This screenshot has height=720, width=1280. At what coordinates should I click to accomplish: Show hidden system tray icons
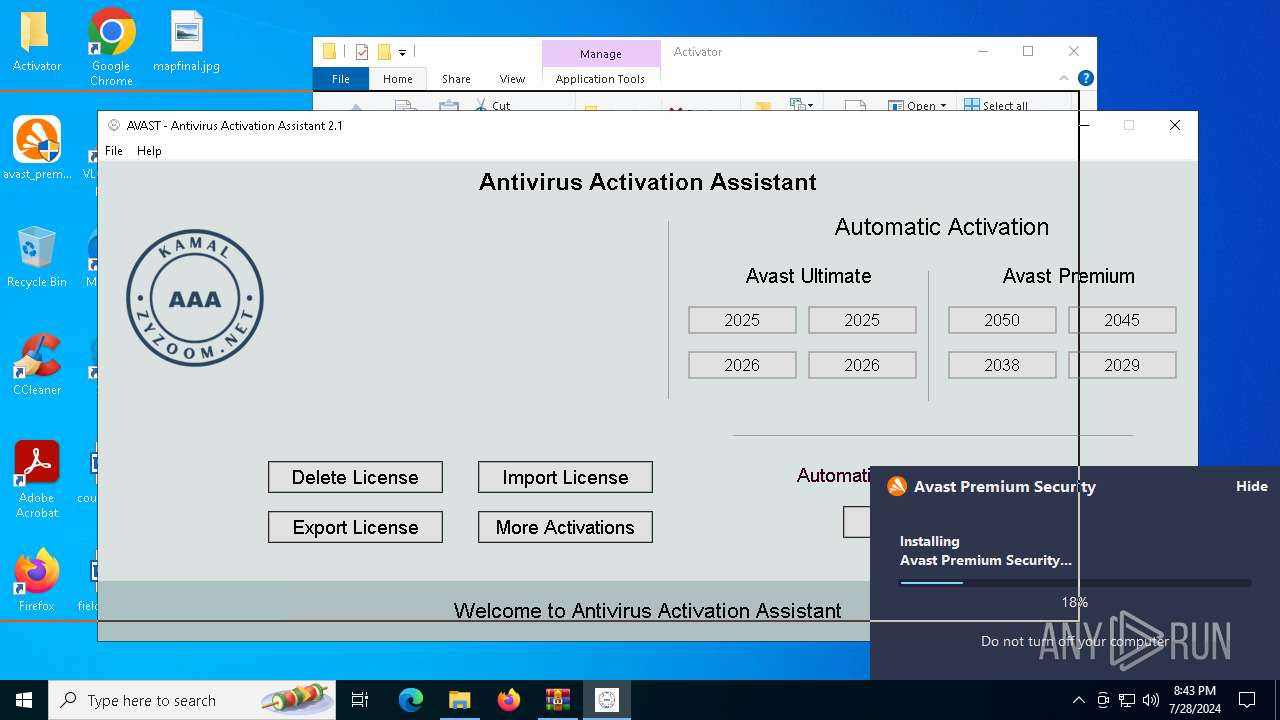coord(1078,700)
